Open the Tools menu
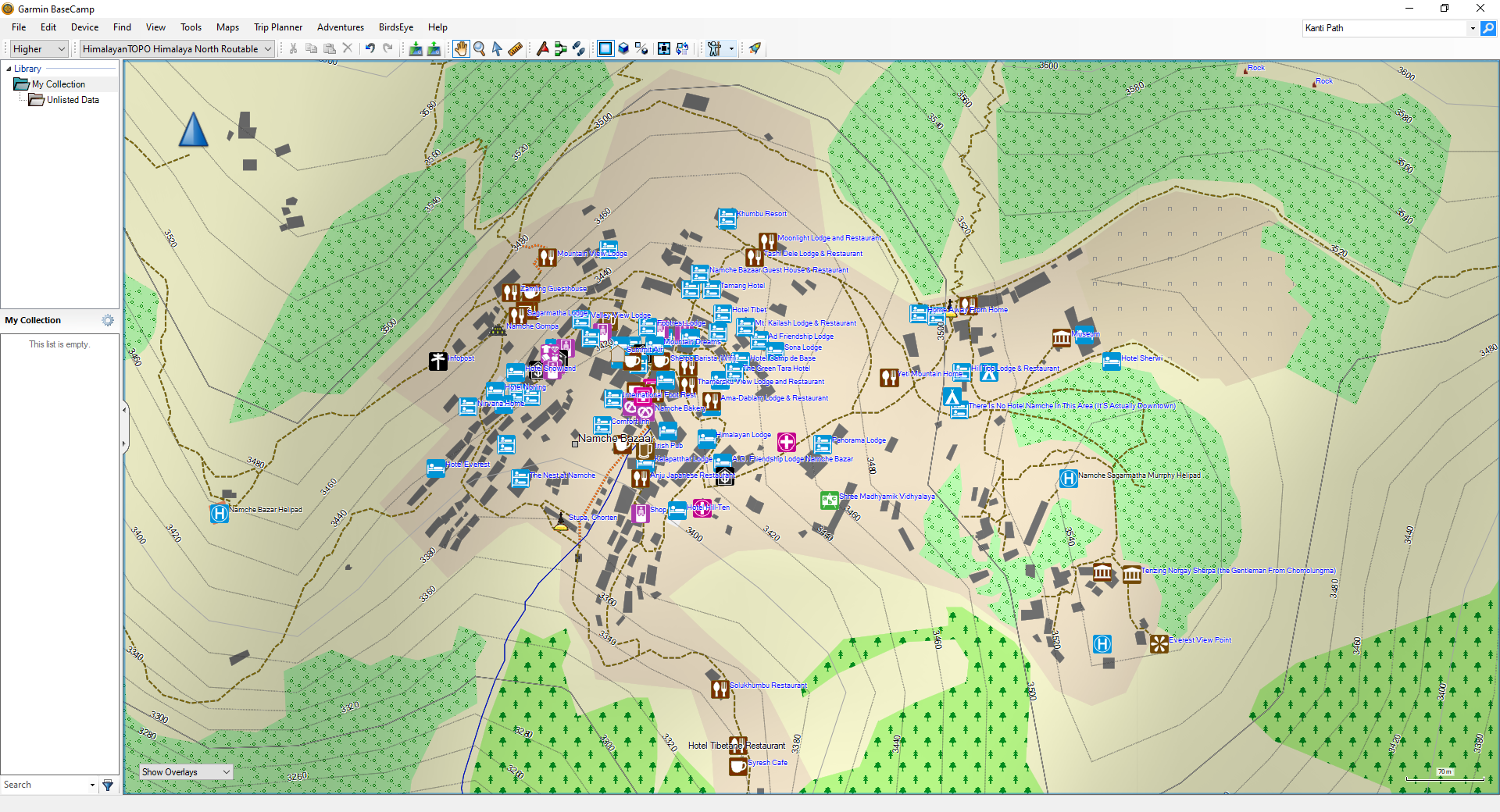 191,27
